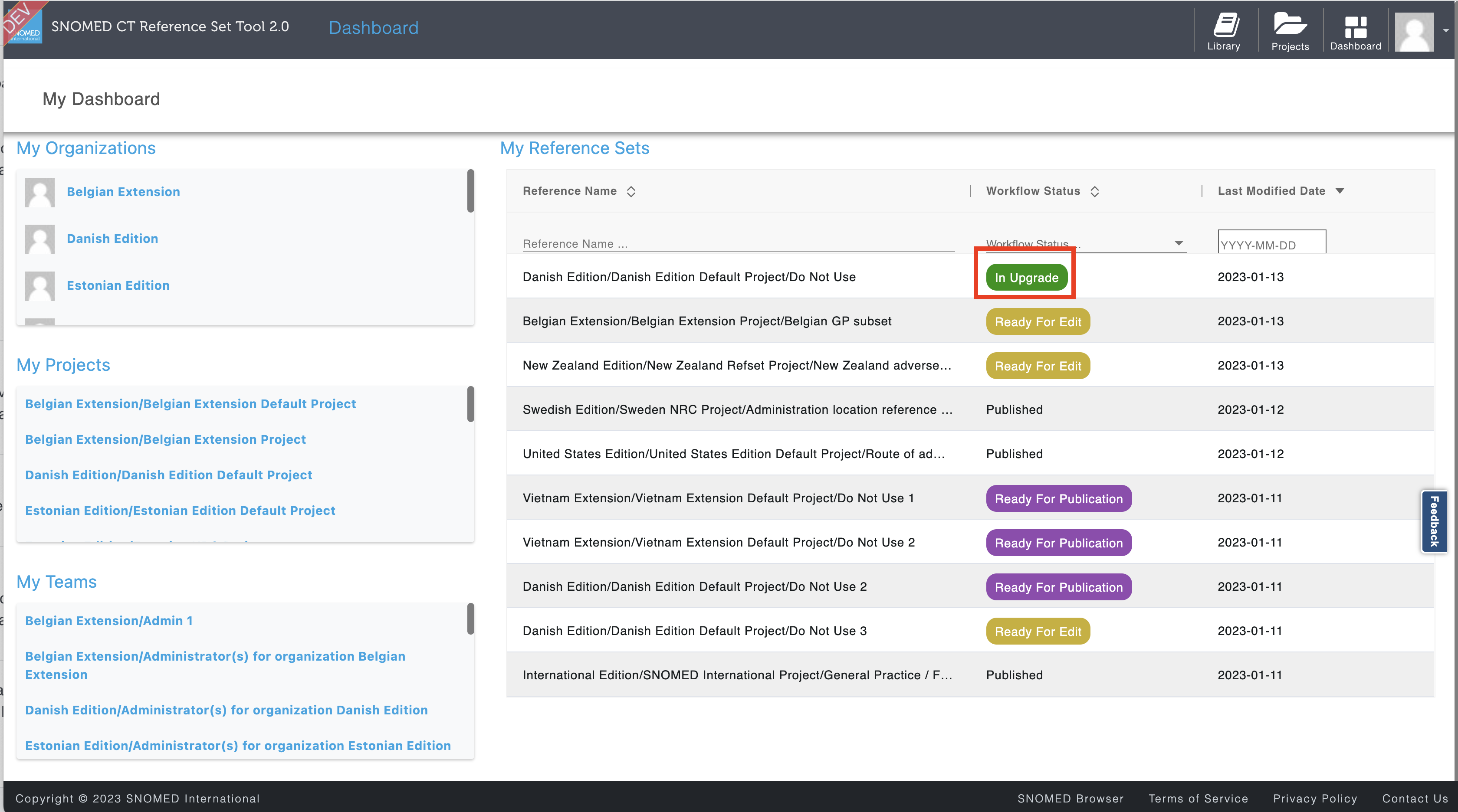This screenshot has height=812, width=1458.
Task: Focus the YYYY-MM-DD date filter field
Action: [1271, 242]
